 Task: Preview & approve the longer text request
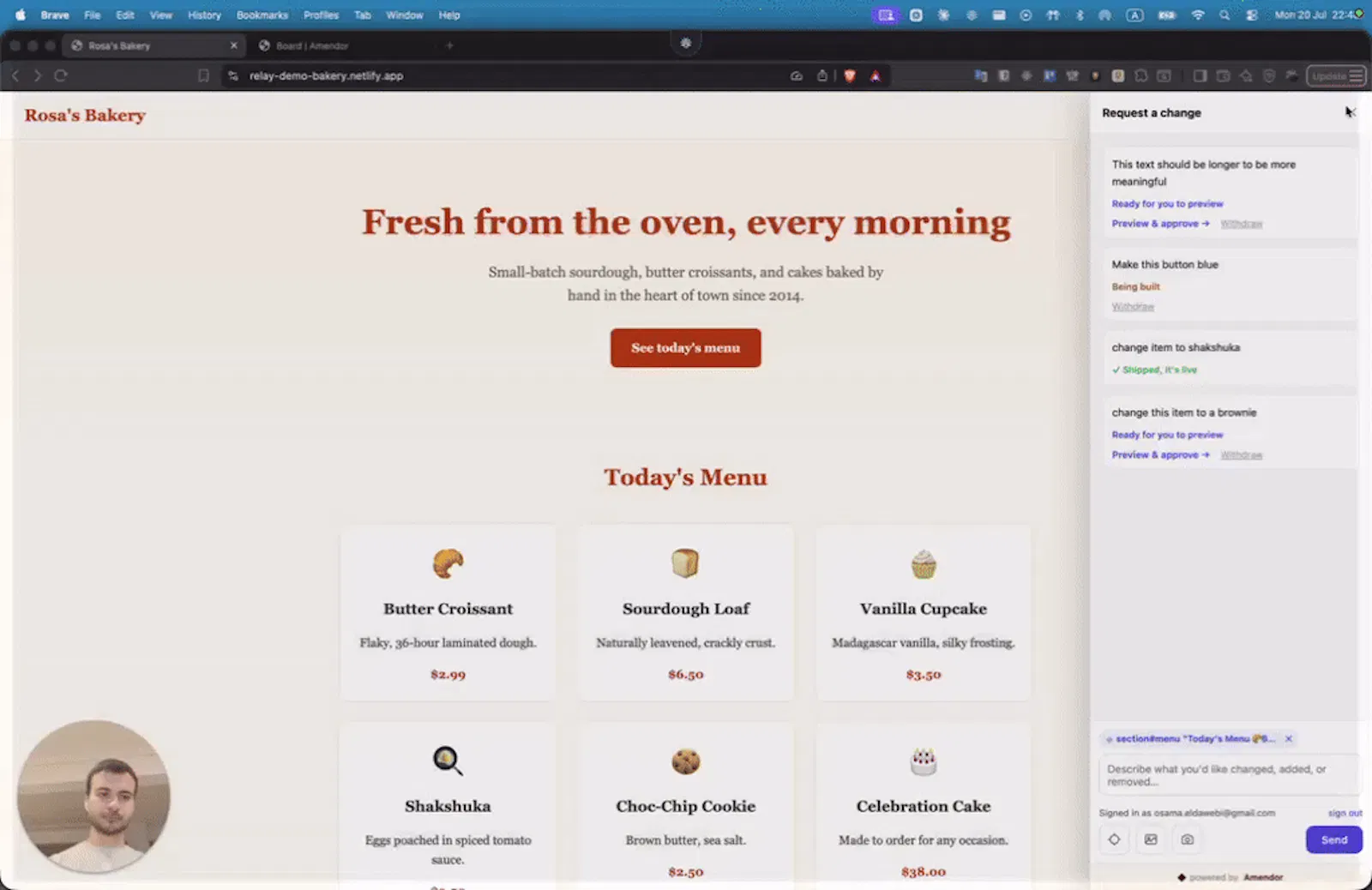[1160, 224]
